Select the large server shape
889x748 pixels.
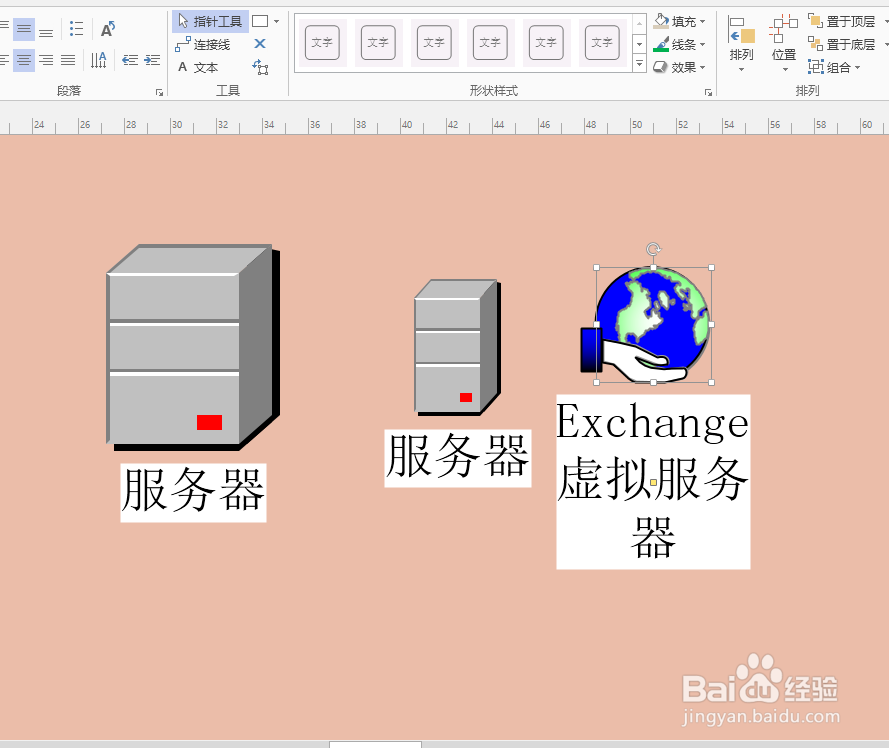click(x=193, y=348)
